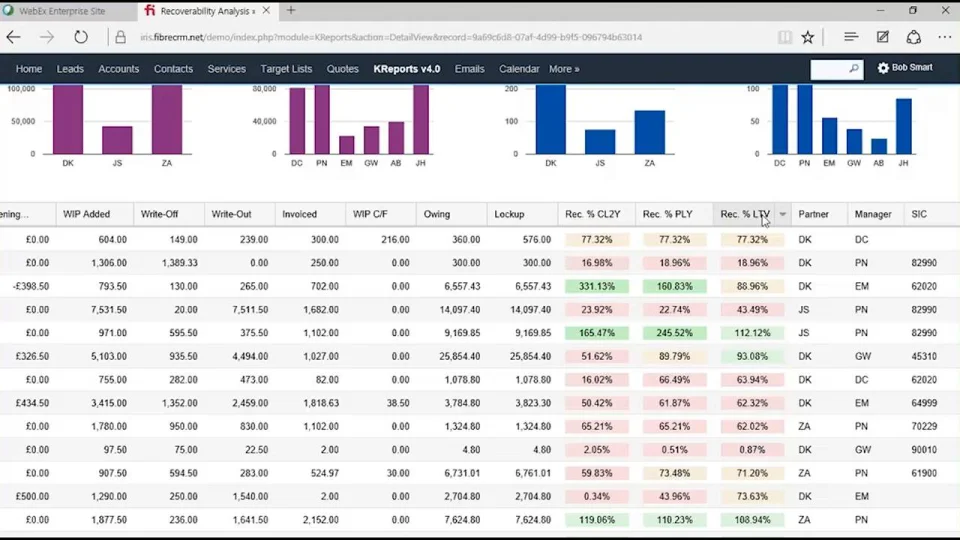Image resolution: width=960 pixels, height=540 pixels.
Task: Click the 1,389.33 Write-Off value
Action: (x=179, y=263)
